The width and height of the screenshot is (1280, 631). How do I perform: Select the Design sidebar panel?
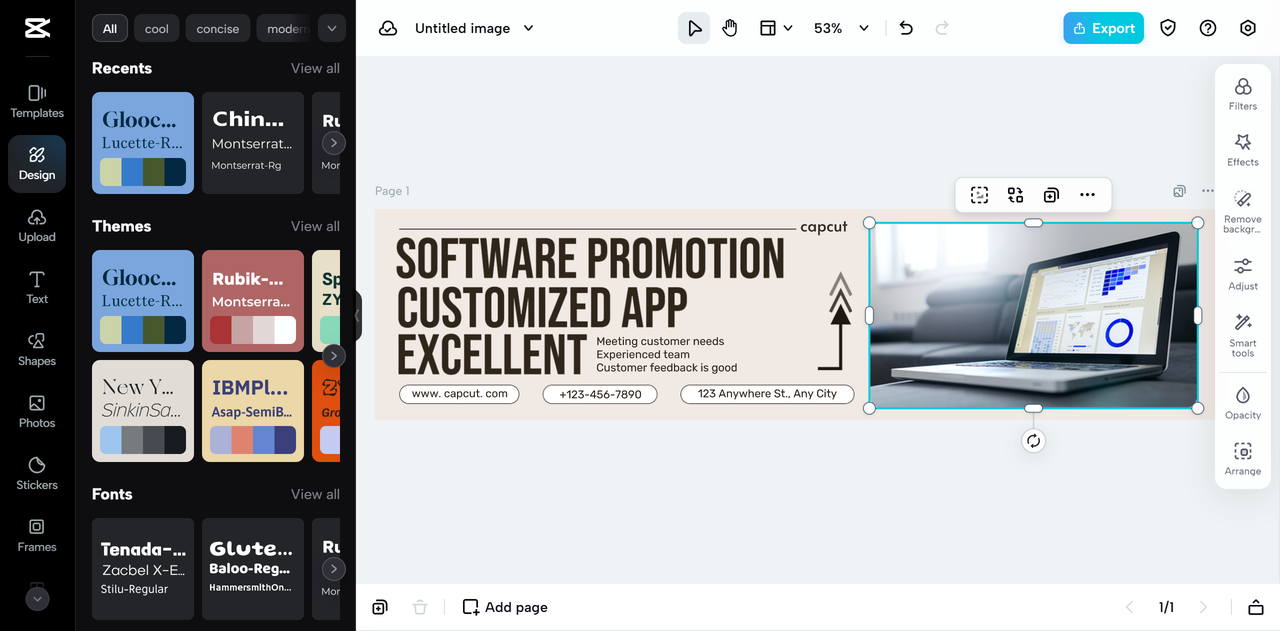pyautogui.click(x=37, y=164)
